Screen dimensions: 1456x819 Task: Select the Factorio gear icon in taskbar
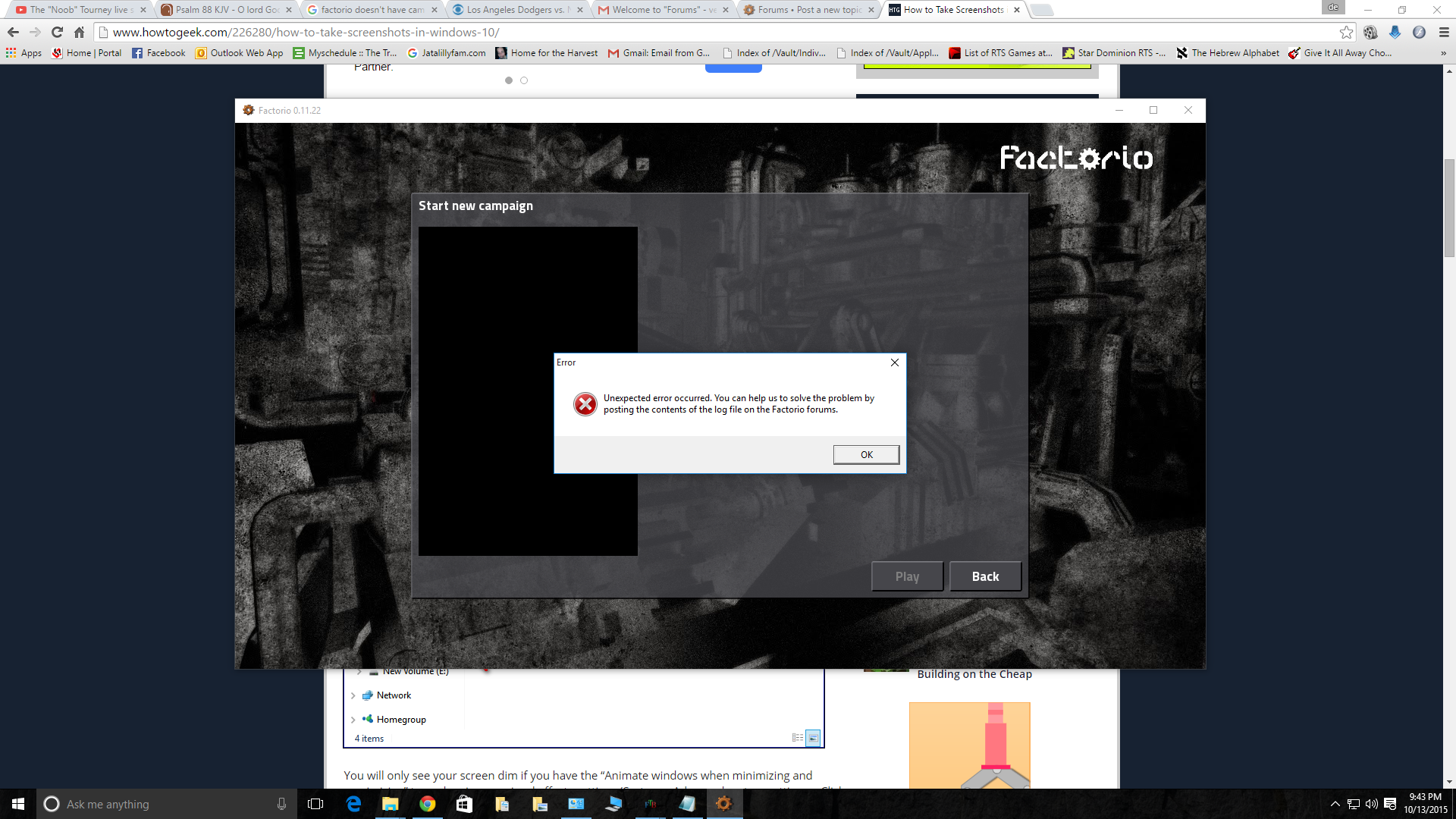click(724, 804)
